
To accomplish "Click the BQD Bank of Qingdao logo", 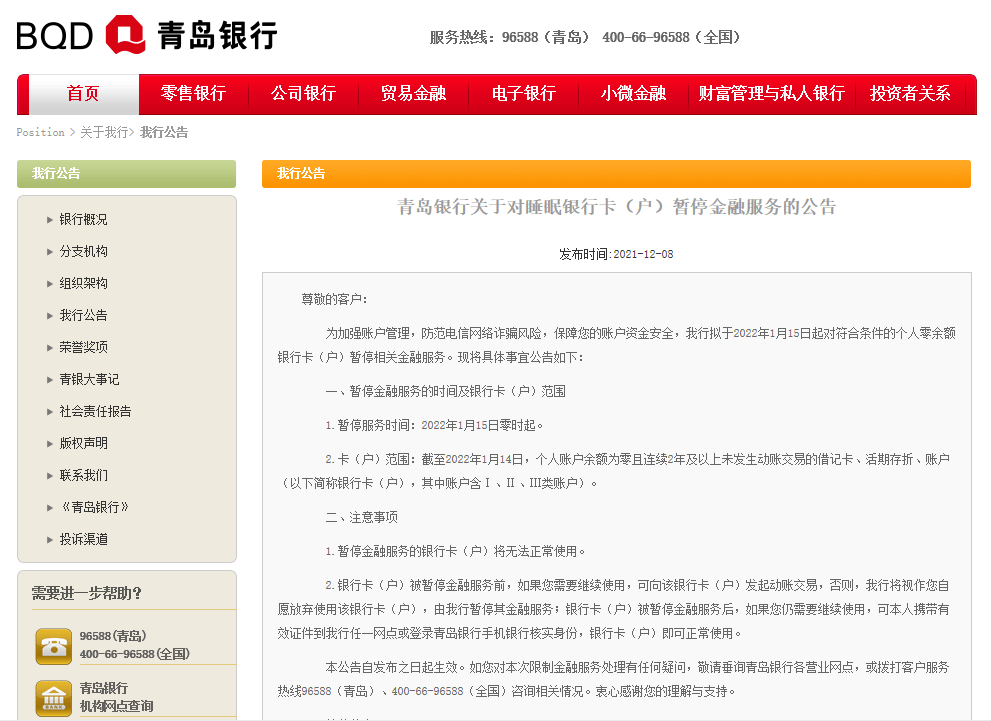I will (x=147, y=35).
